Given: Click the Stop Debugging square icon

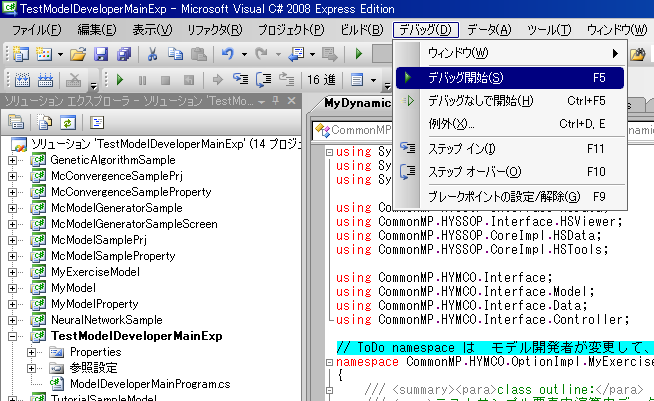Looking at the screenshot, I should 166,80.
